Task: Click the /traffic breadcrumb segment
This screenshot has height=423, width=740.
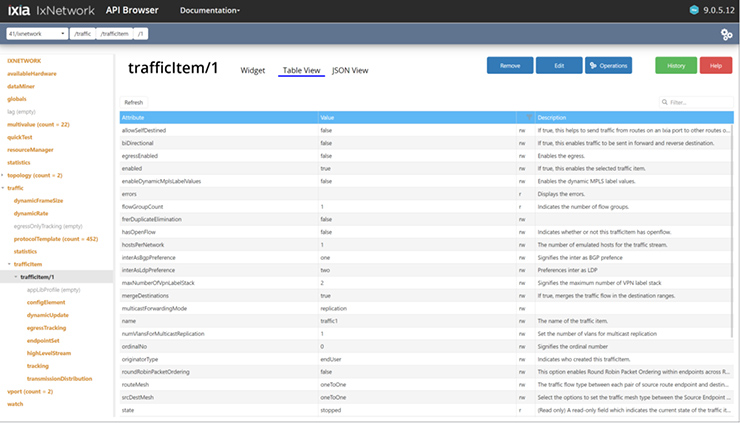Action: [x=83, y=34]
